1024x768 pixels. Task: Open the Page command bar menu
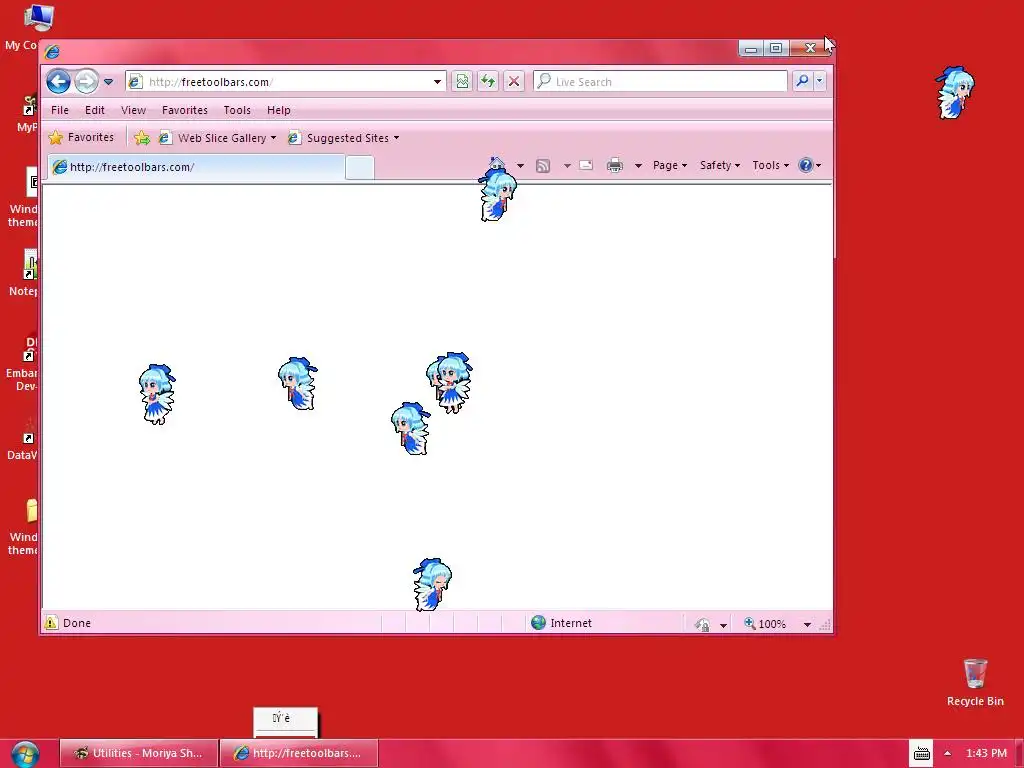click(669, 165)
